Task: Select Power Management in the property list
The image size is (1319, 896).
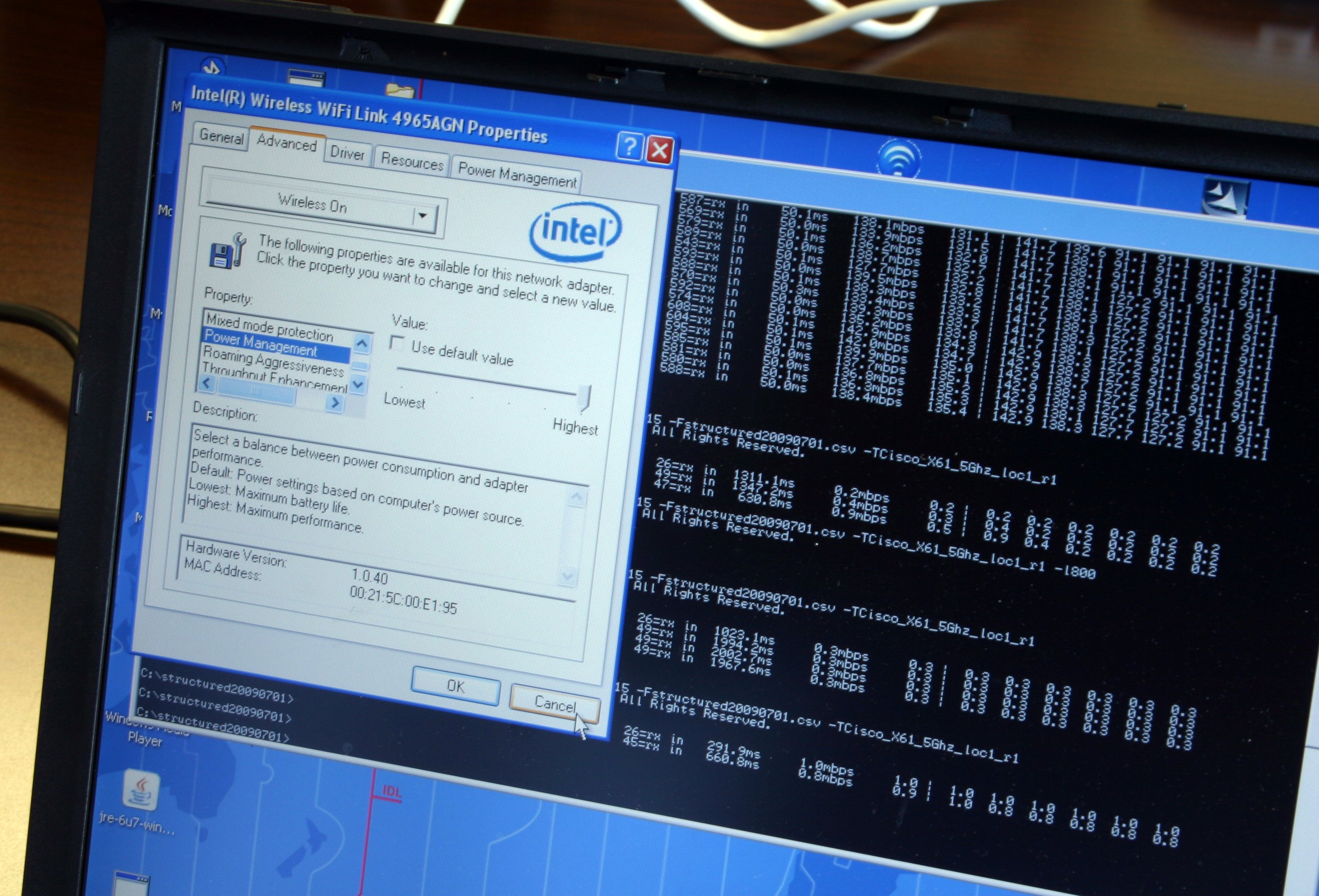Action: pos(276,345)
